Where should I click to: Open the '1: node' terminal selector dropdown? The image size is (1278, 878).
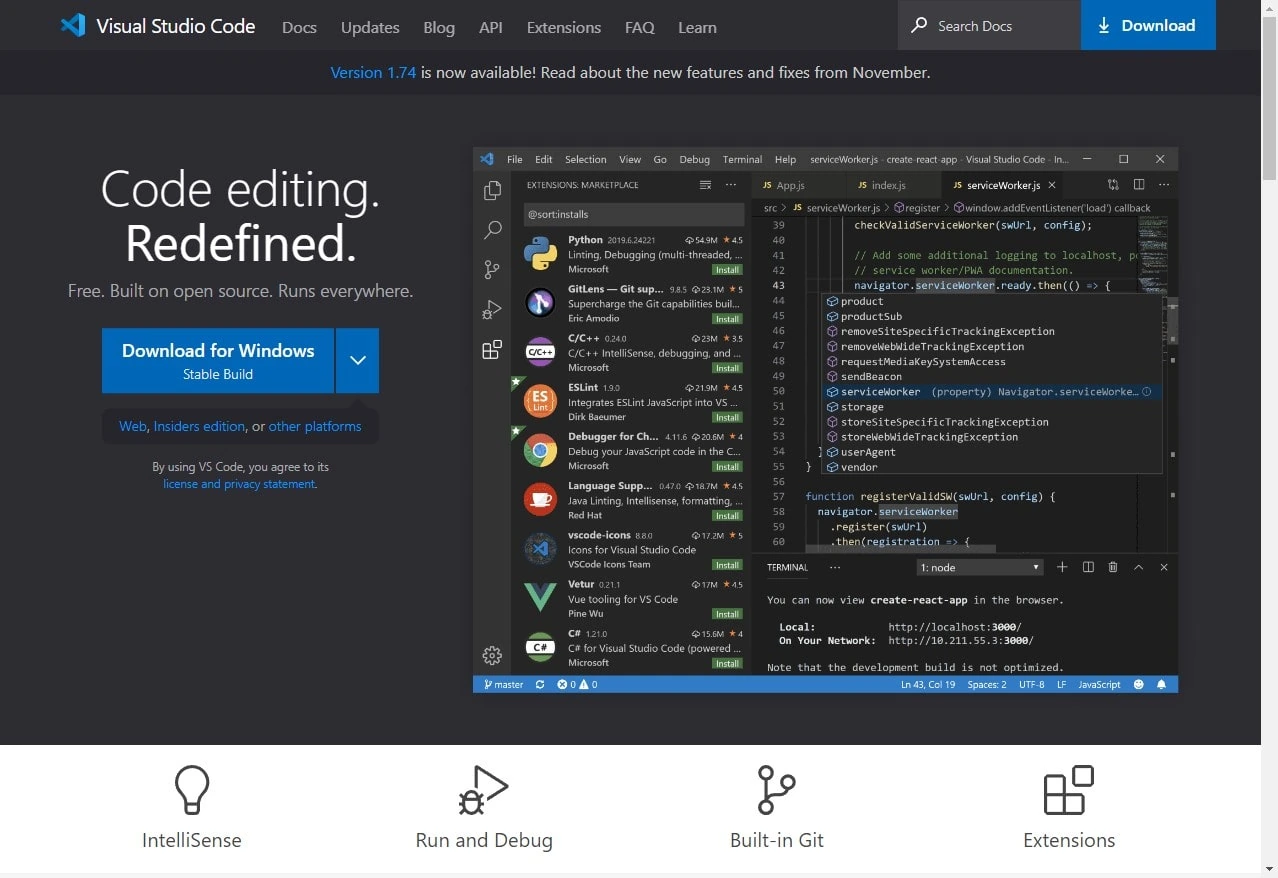[x=978, y=567]
